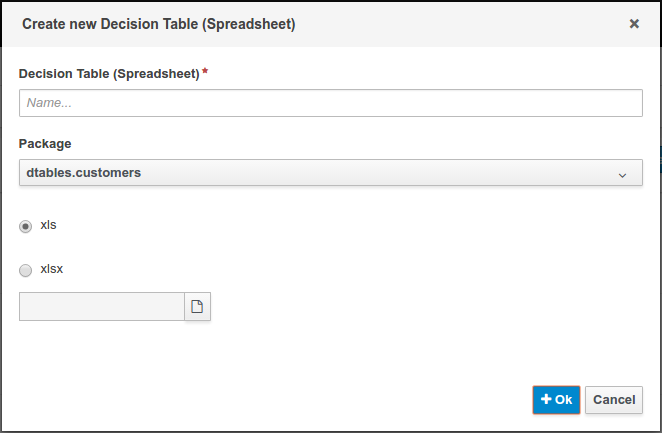Click the red required asterisk
The image size is (662, 433).
point(205,72)
